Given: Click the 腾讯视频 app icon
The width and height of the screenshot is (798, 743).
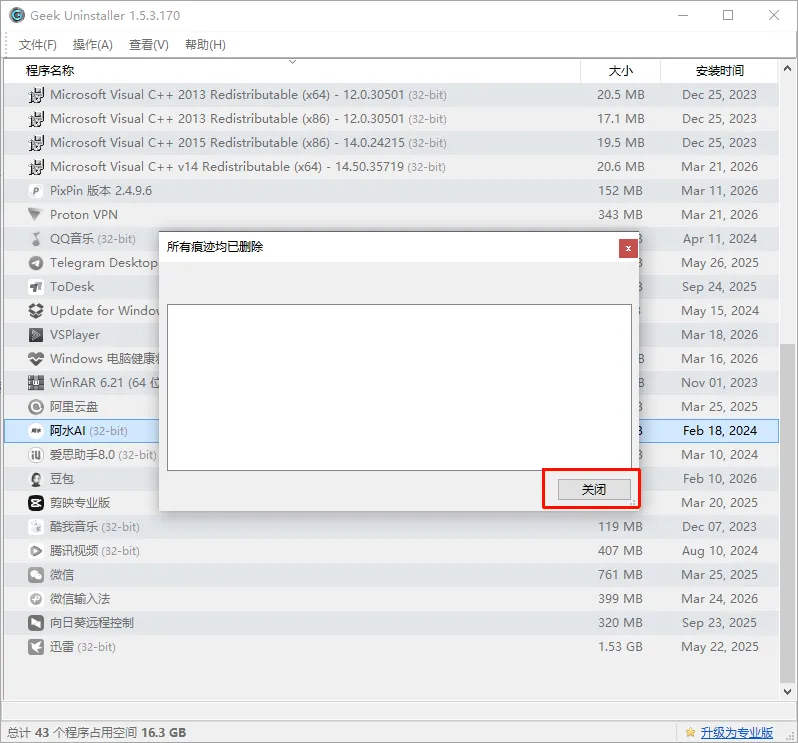Looking at the screenshot, I should [x=36, y=551].
